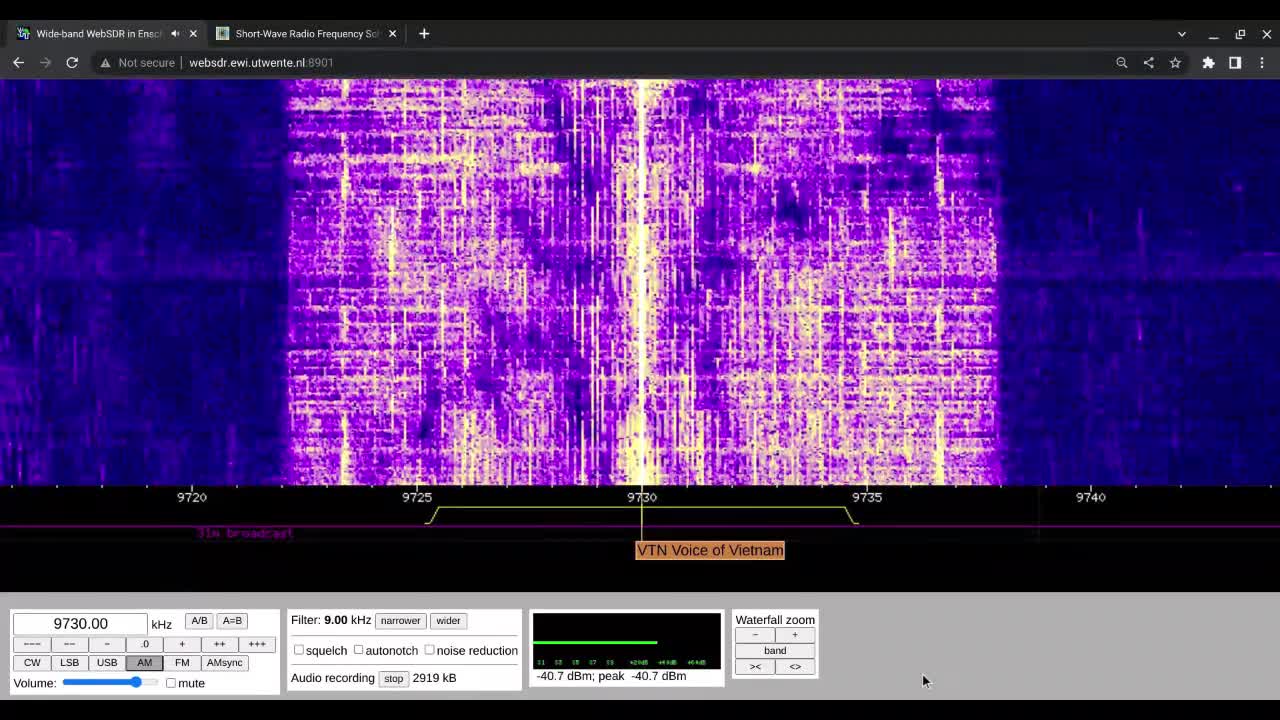Select AM mode
Viewport: 1280px width, 720px height.
pos(144,663)
